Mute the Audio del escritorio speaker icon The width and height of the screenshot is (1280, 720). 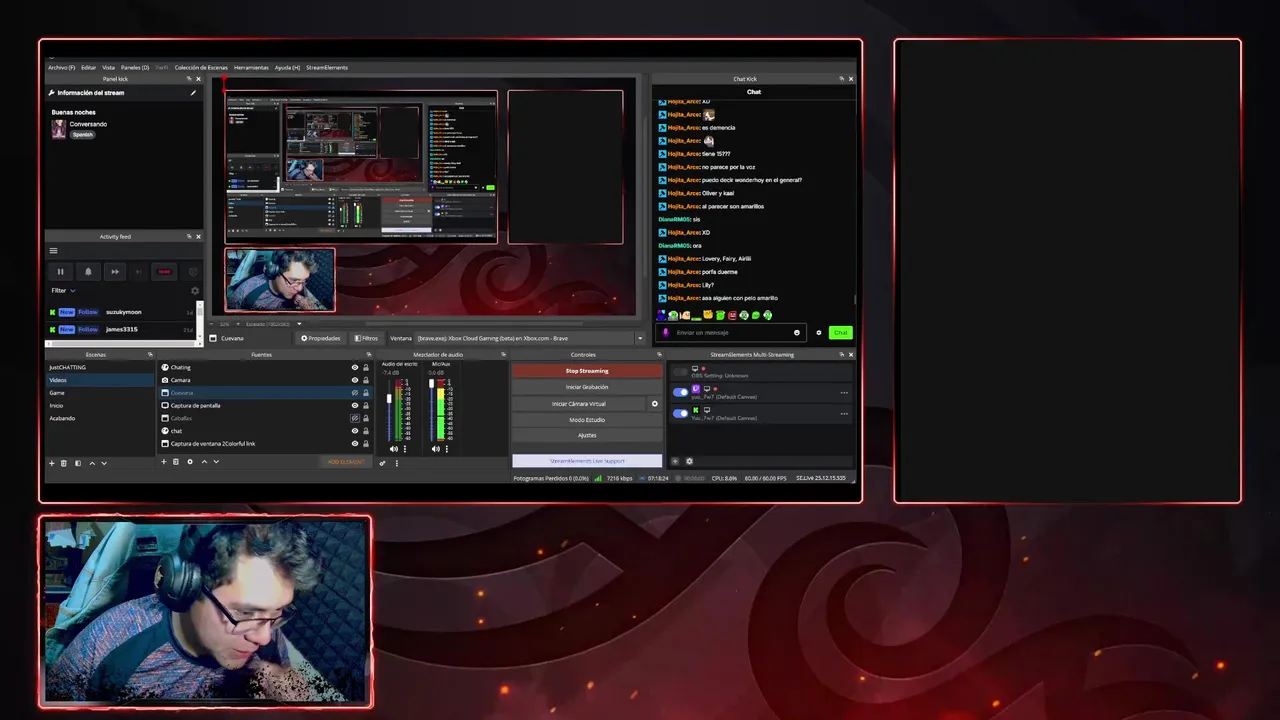click(393, 449)
